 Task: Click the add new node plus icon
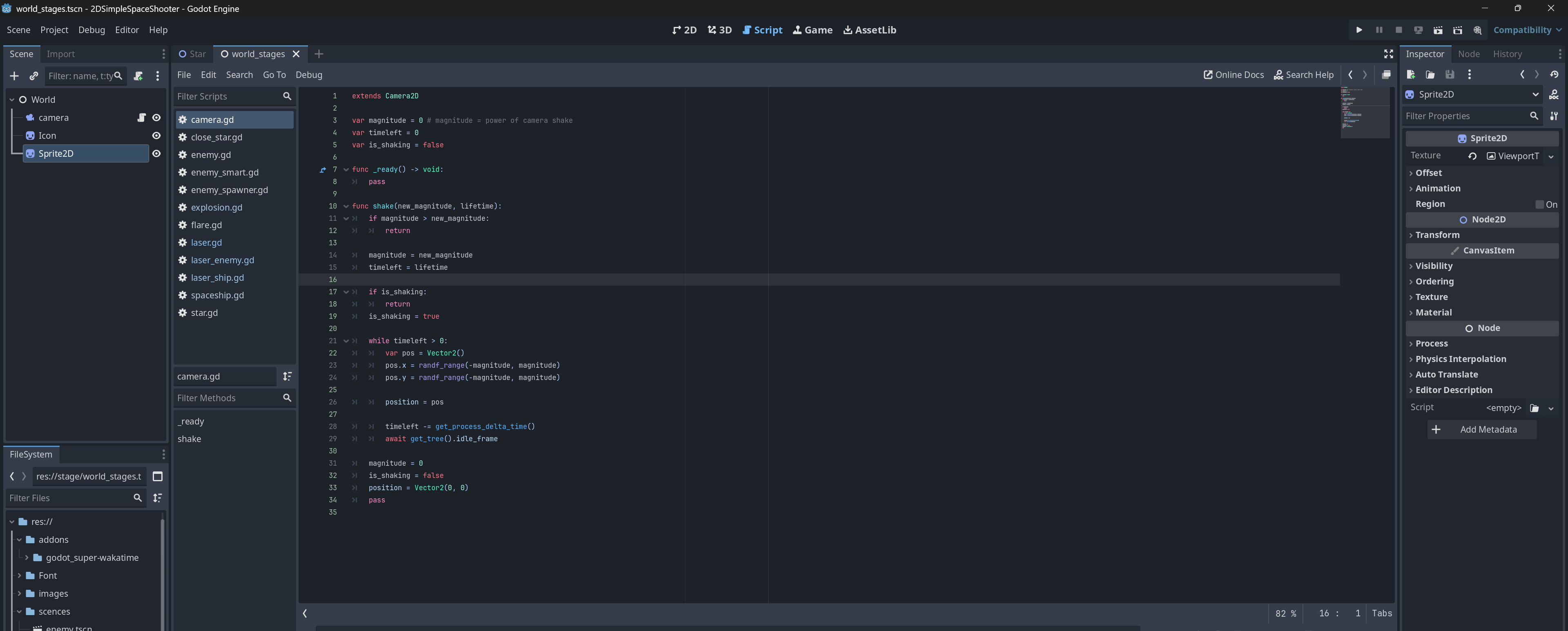[x=14, y=76]
